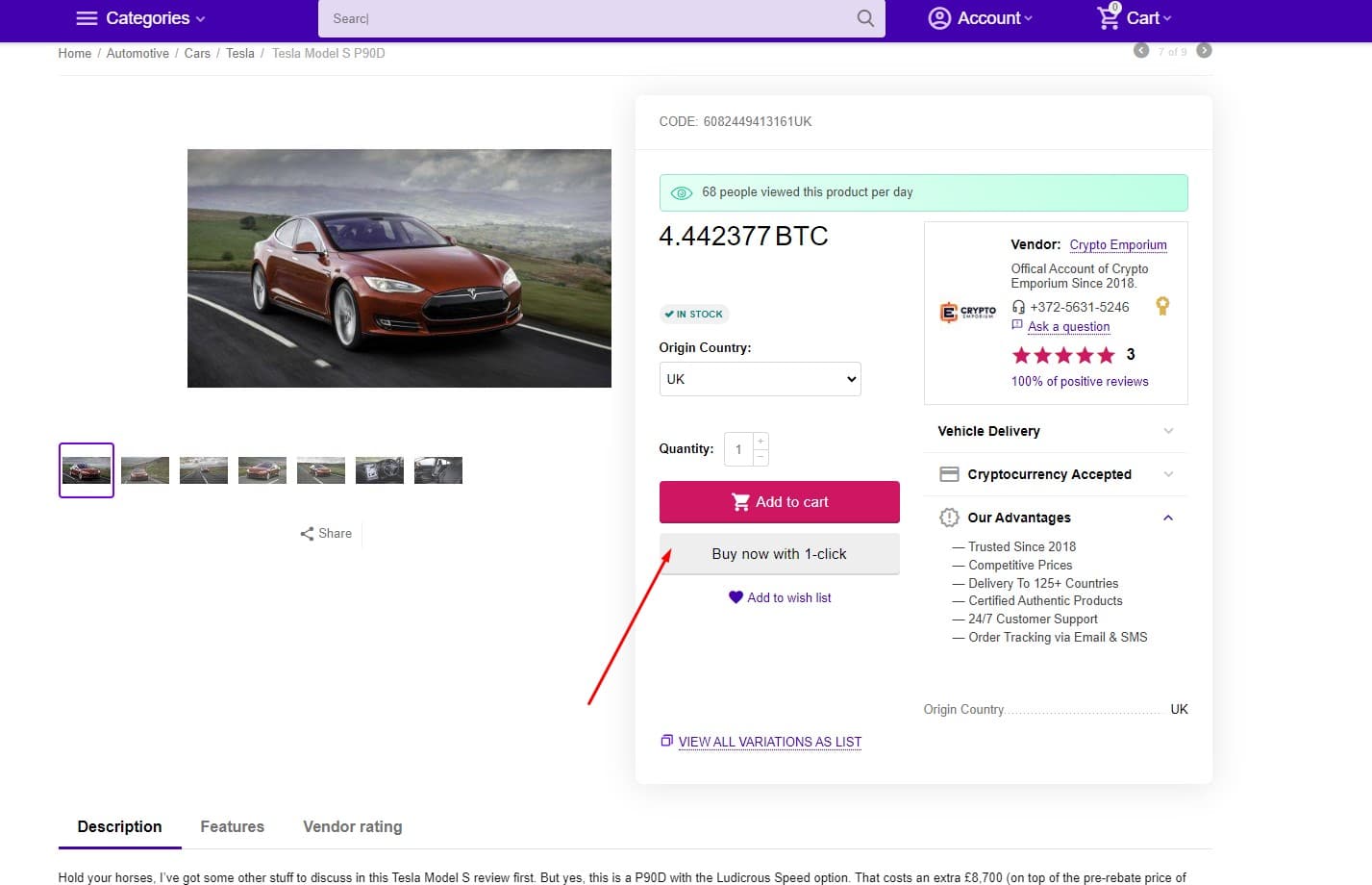Collapse the Our Advantages section

tap(1168, 518)
